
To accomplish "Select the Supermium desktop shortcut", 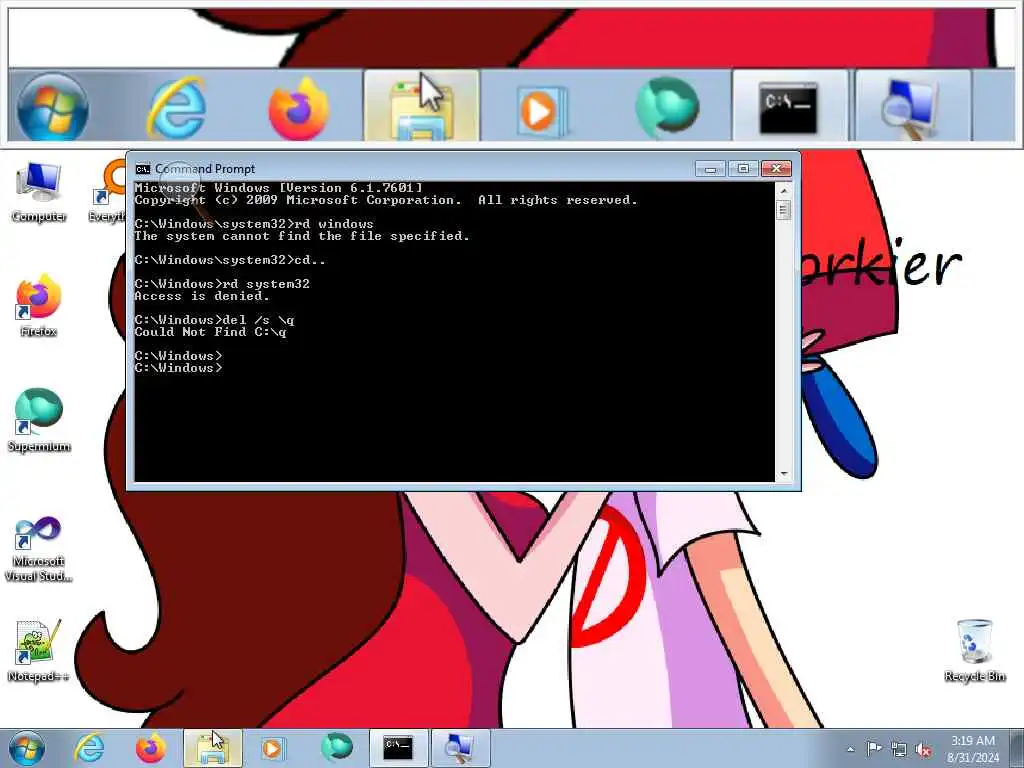I will pos(39,421).
